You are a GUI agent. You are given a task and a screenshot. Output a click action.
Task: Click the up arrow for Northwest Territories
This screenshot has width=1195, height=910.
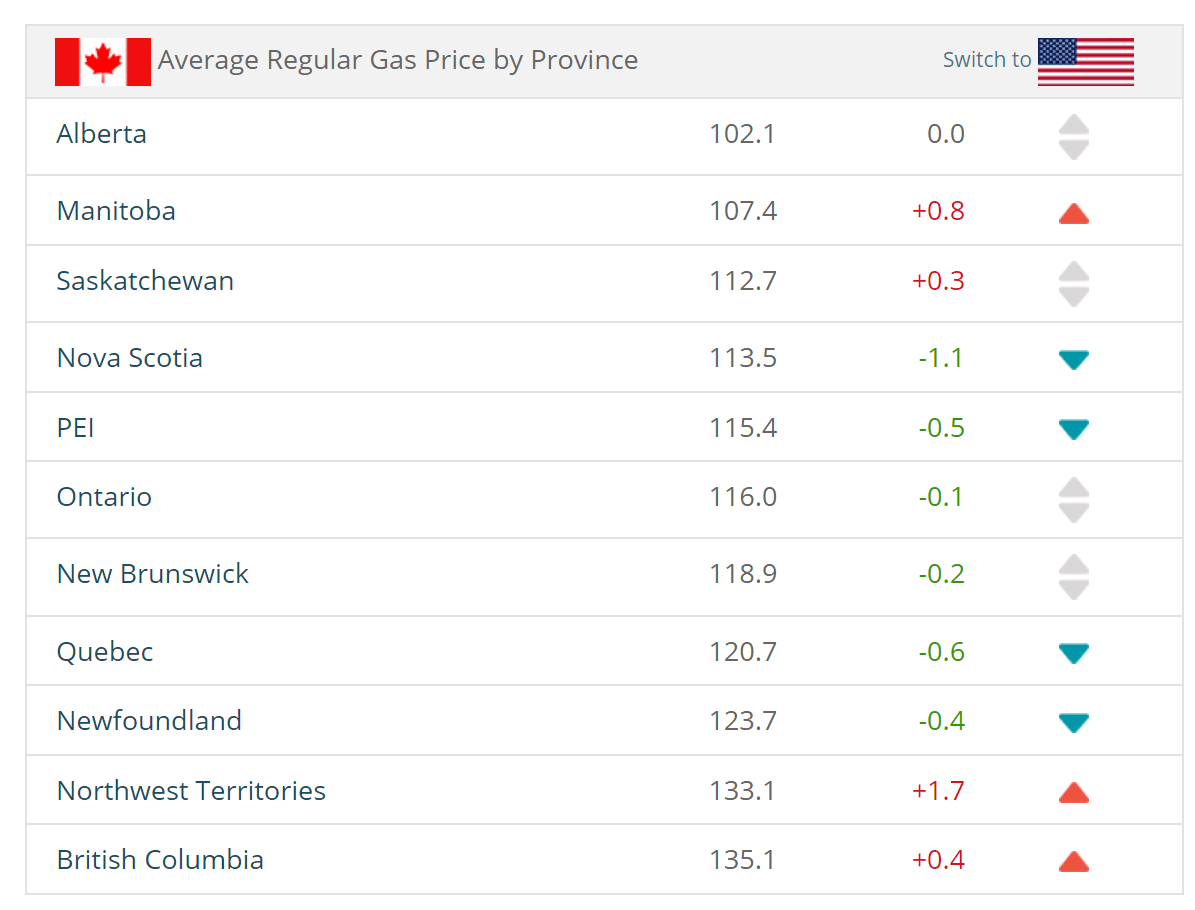[1073, 791]
